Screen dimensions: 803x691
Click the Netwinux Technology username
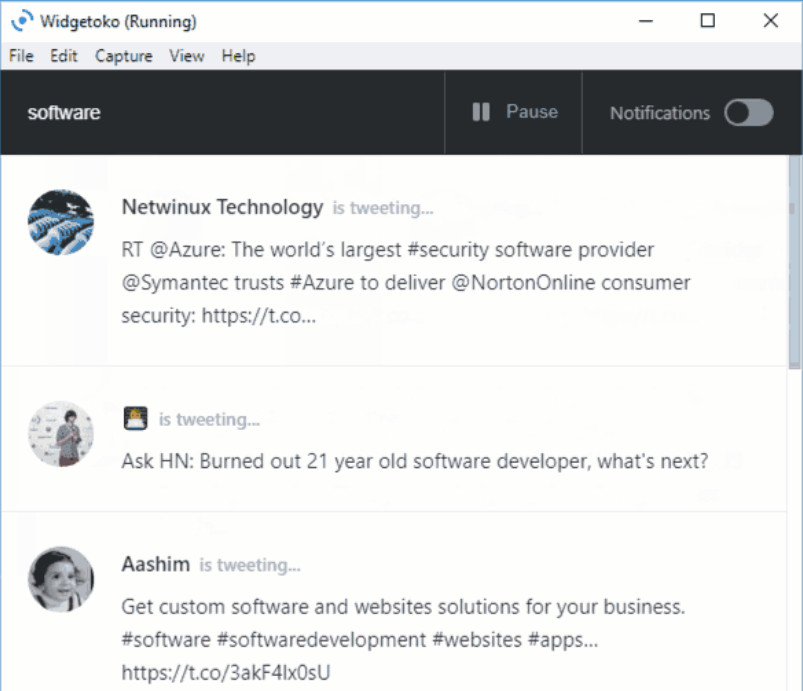(222, 207)
